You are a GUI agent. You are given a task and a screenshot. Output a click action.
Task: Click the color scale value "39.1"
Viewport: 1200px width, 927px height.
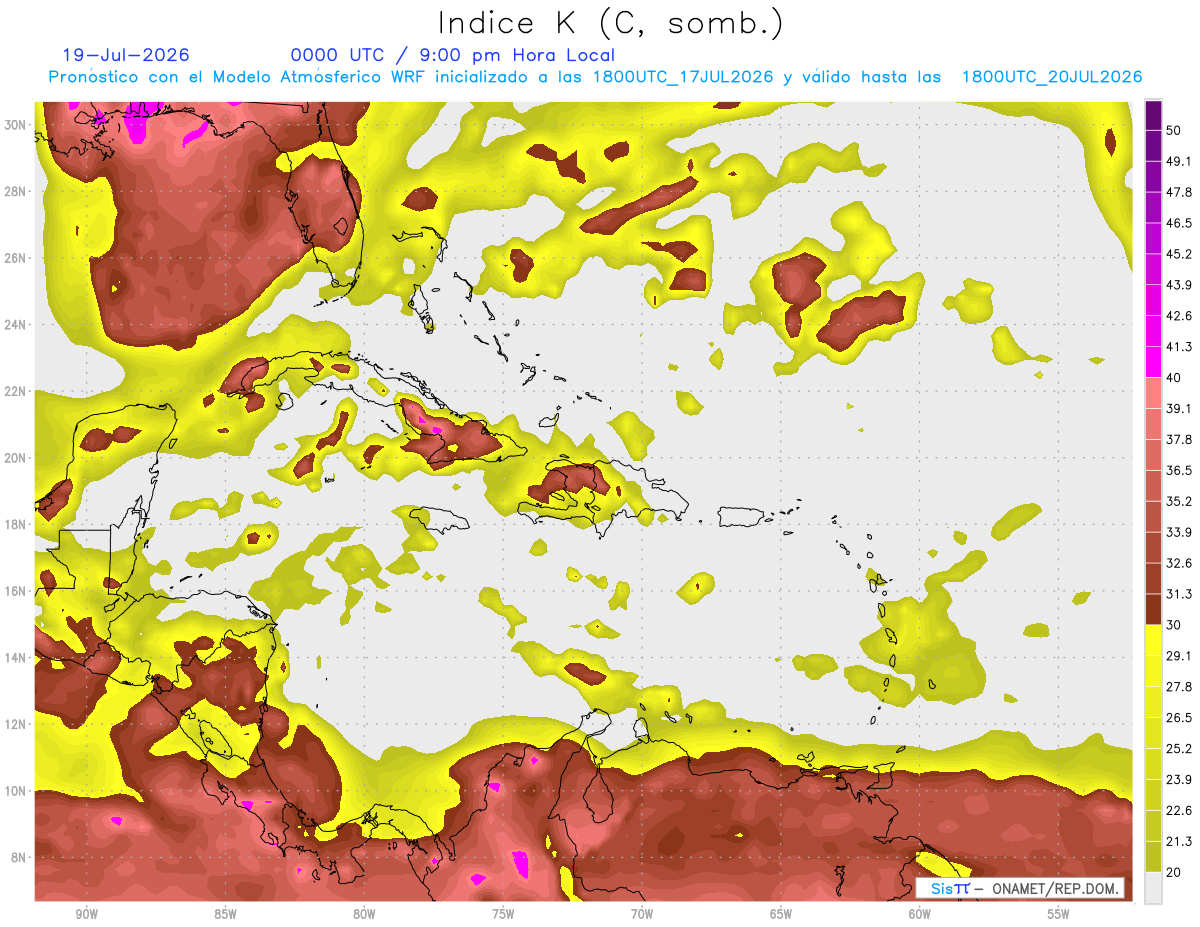point(1178,408)
